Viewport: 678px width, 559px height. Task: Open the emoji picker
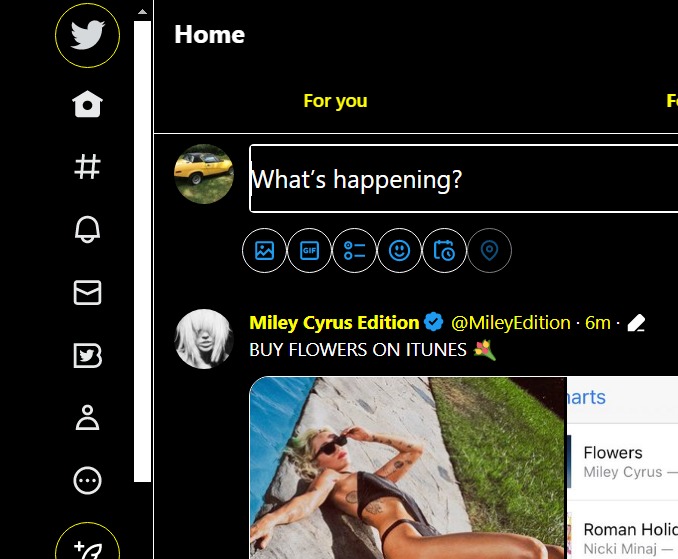pyautogui.click(x=399, y=250)
